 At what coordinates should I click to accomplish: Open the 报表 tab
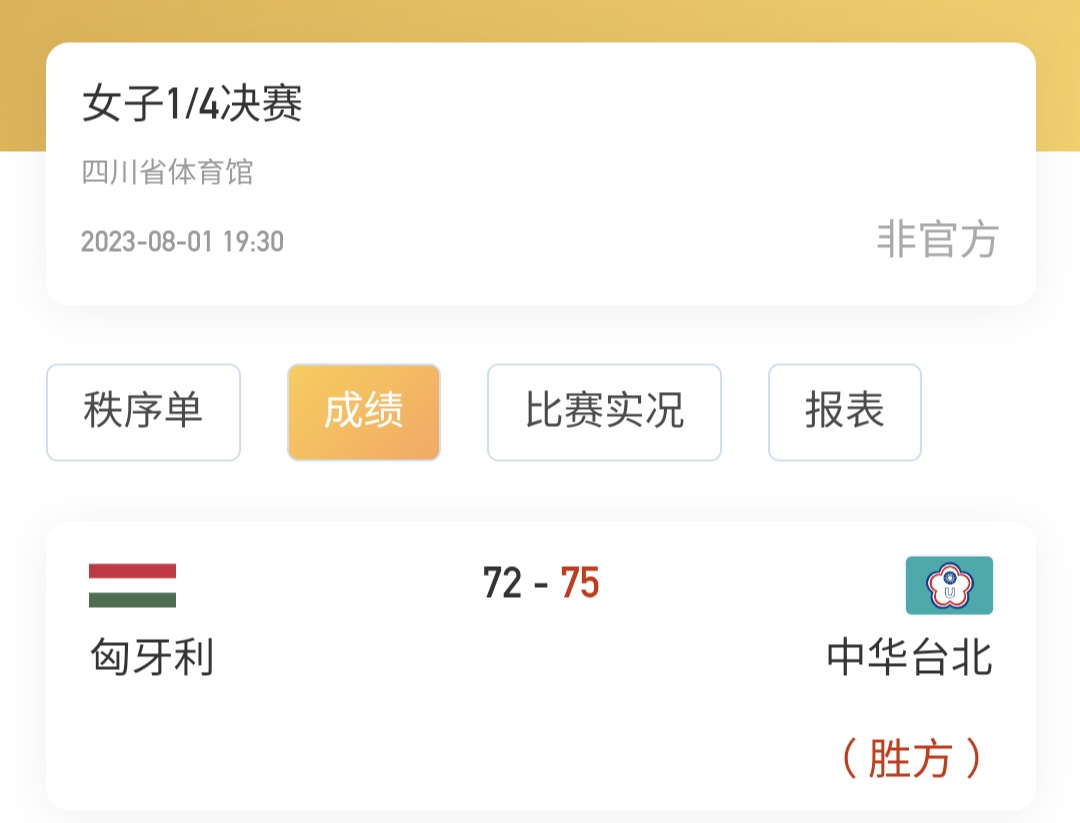click(844, 412)
